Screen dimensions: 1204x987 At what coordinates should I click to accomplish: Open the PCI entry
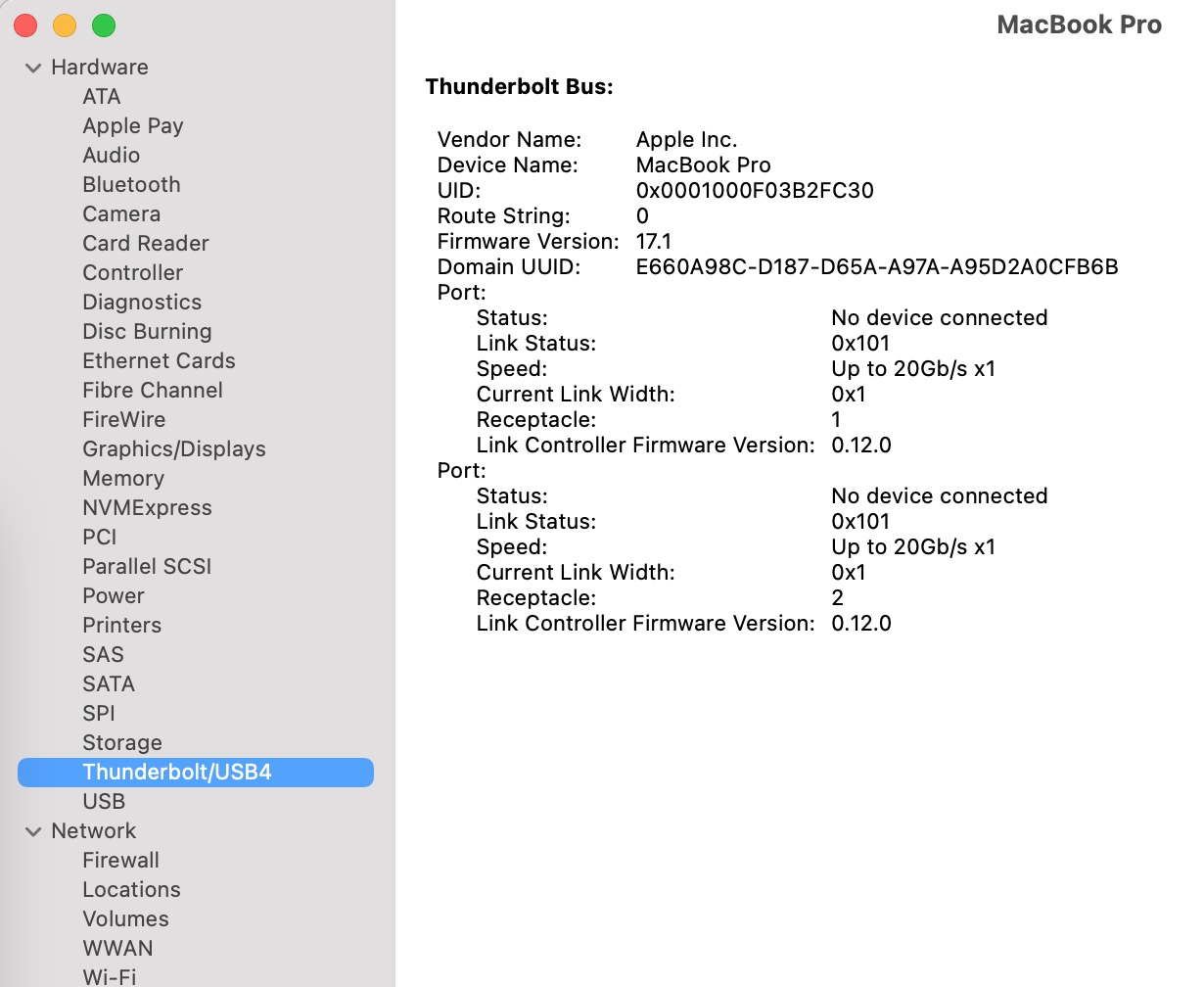point(100,538)
